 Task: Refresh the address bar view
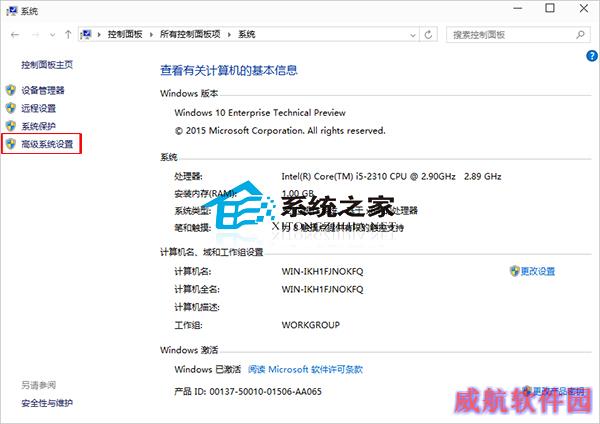429,35
